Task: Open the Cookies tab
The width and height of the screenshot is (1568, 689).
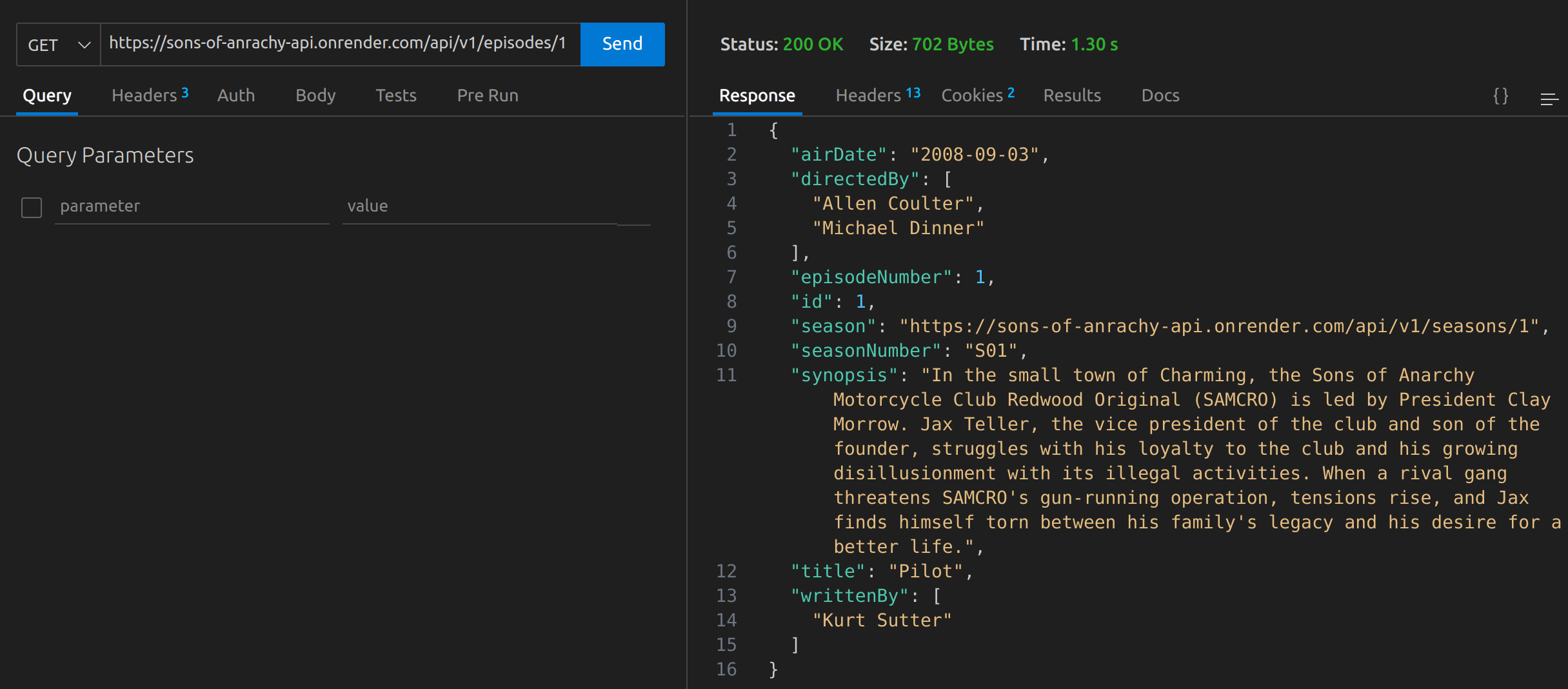Action: [x=978, y=95]
